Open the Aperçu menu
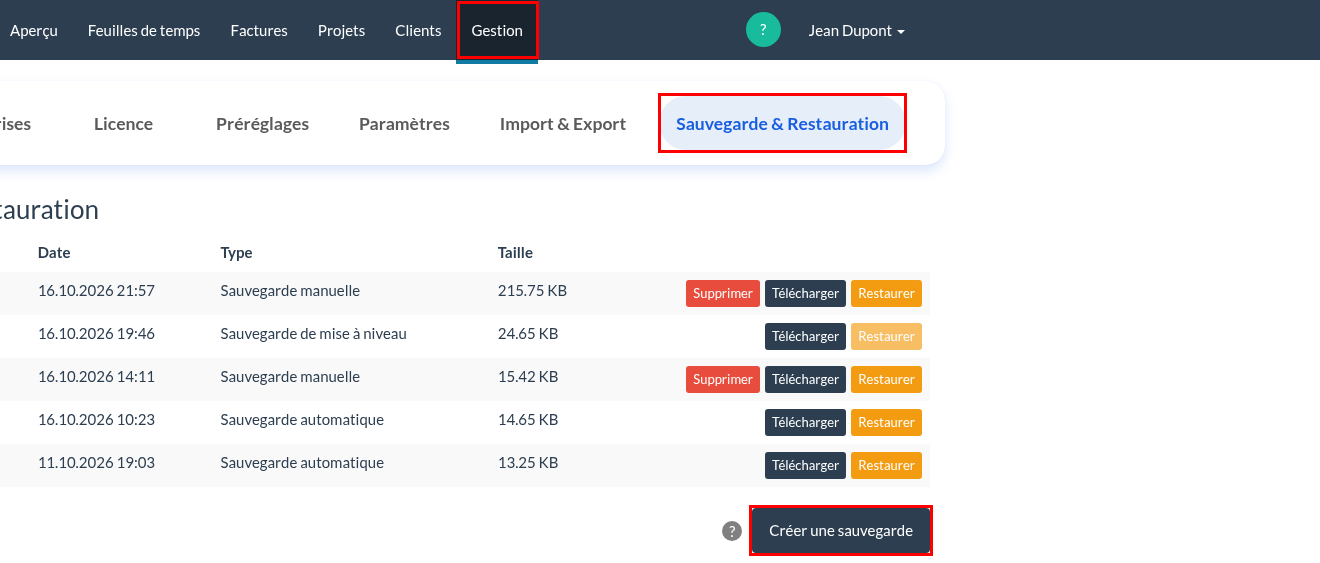The image size is (1320, 563). pyautogui.click(x=34, y=31)
